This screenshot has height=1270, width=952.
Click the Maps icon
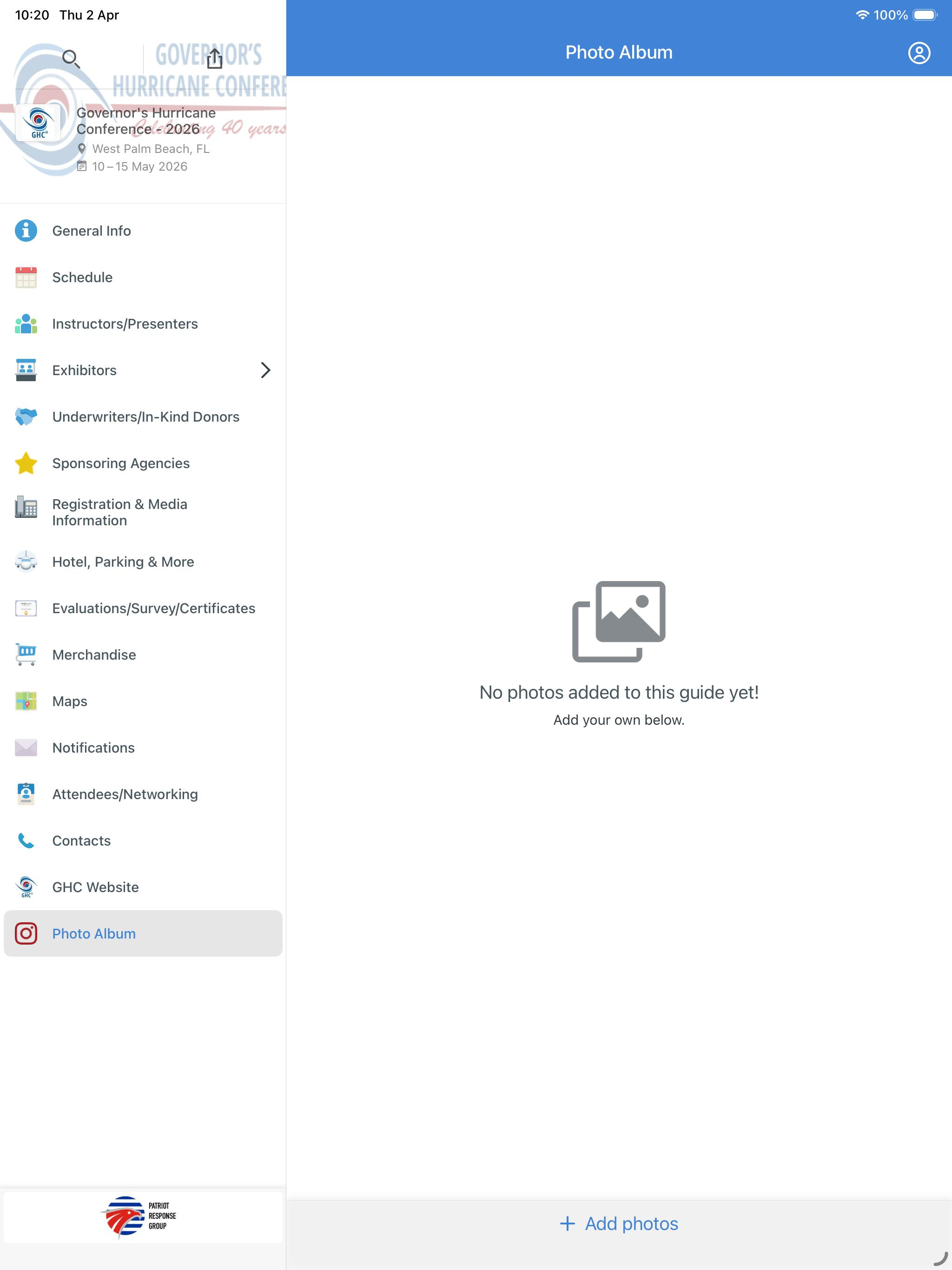26,701
